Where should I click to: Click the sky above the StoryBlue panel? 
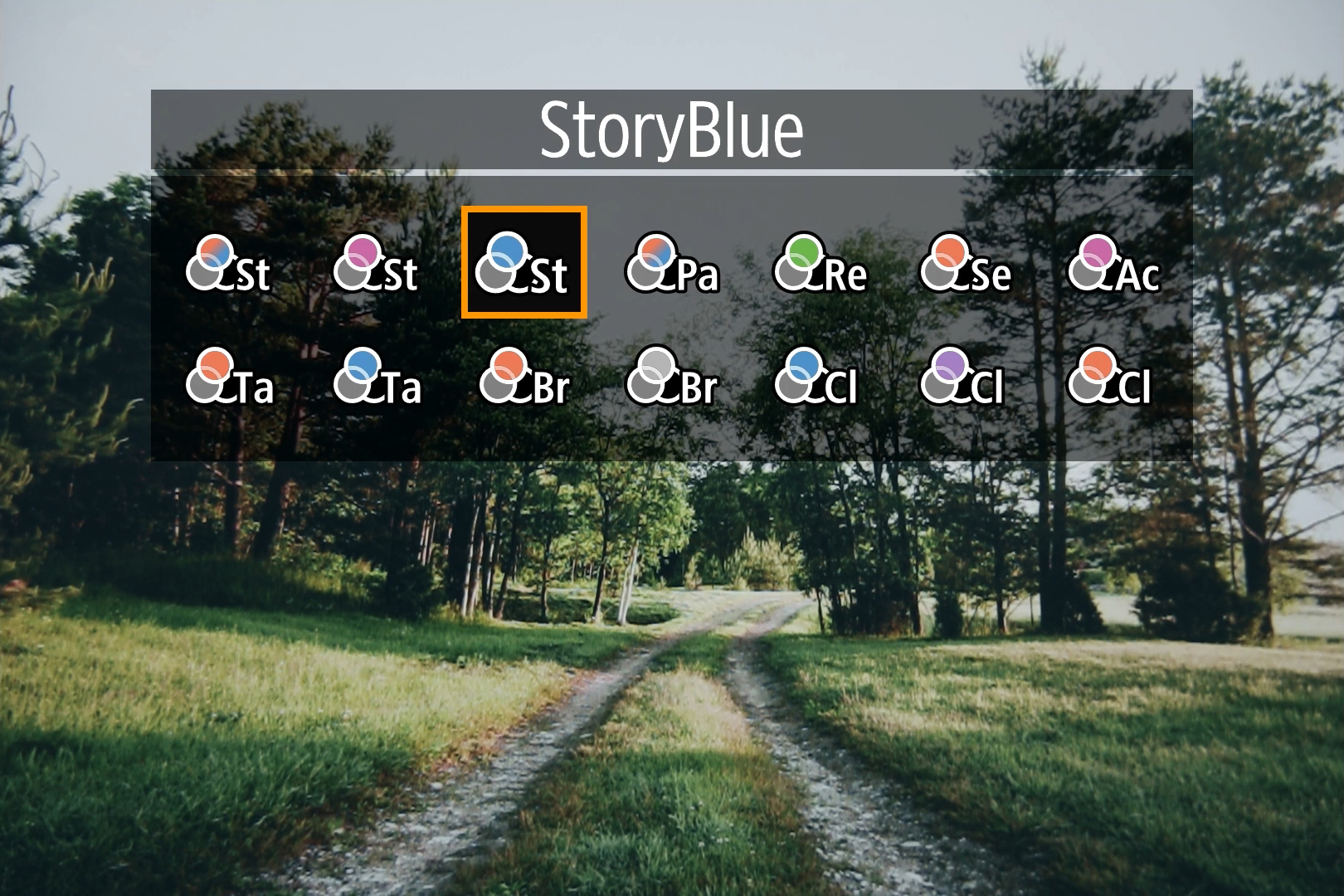click(672, 41)
